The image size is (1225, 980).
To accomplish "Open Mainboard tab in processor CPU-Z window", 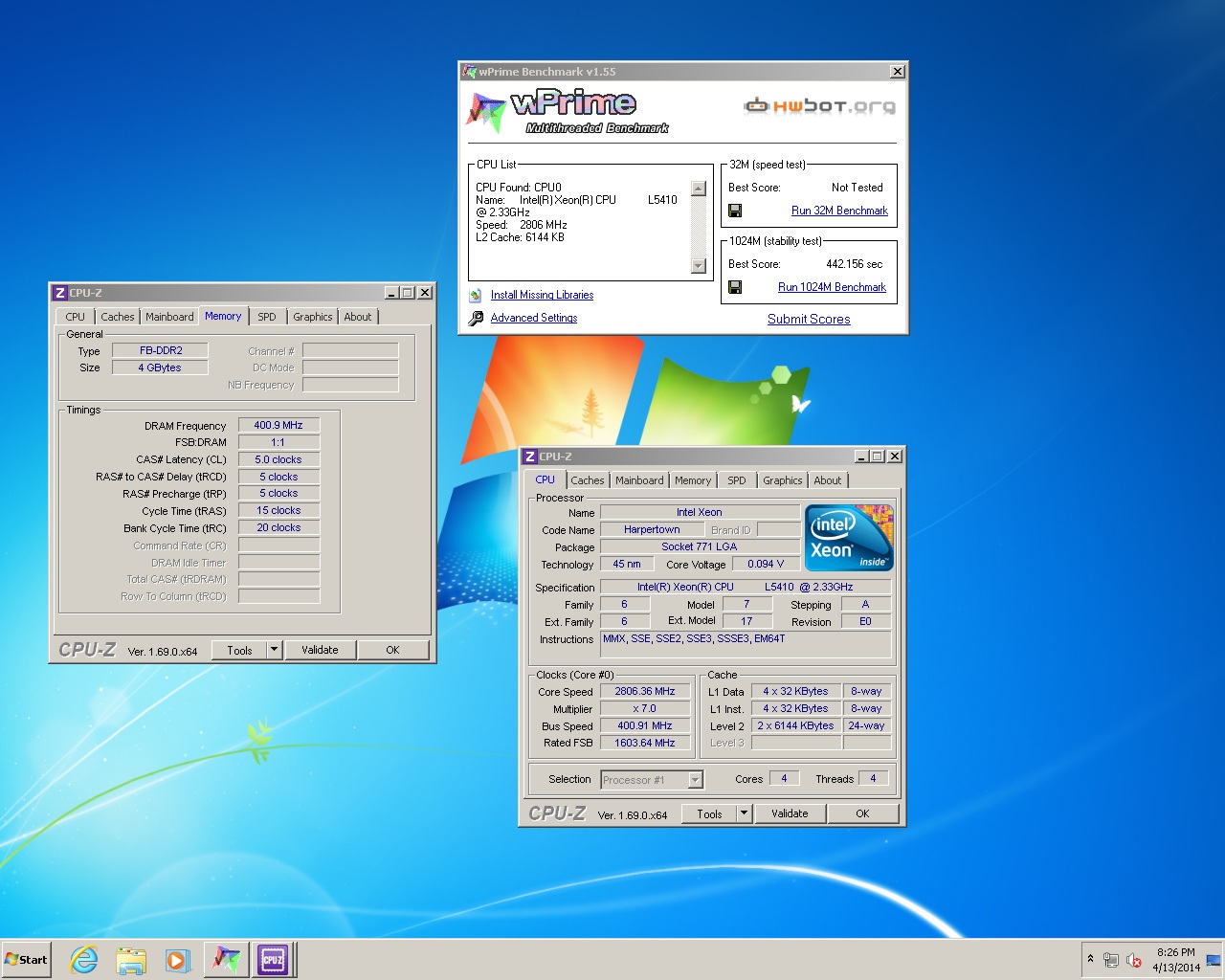I will [639, 480].
